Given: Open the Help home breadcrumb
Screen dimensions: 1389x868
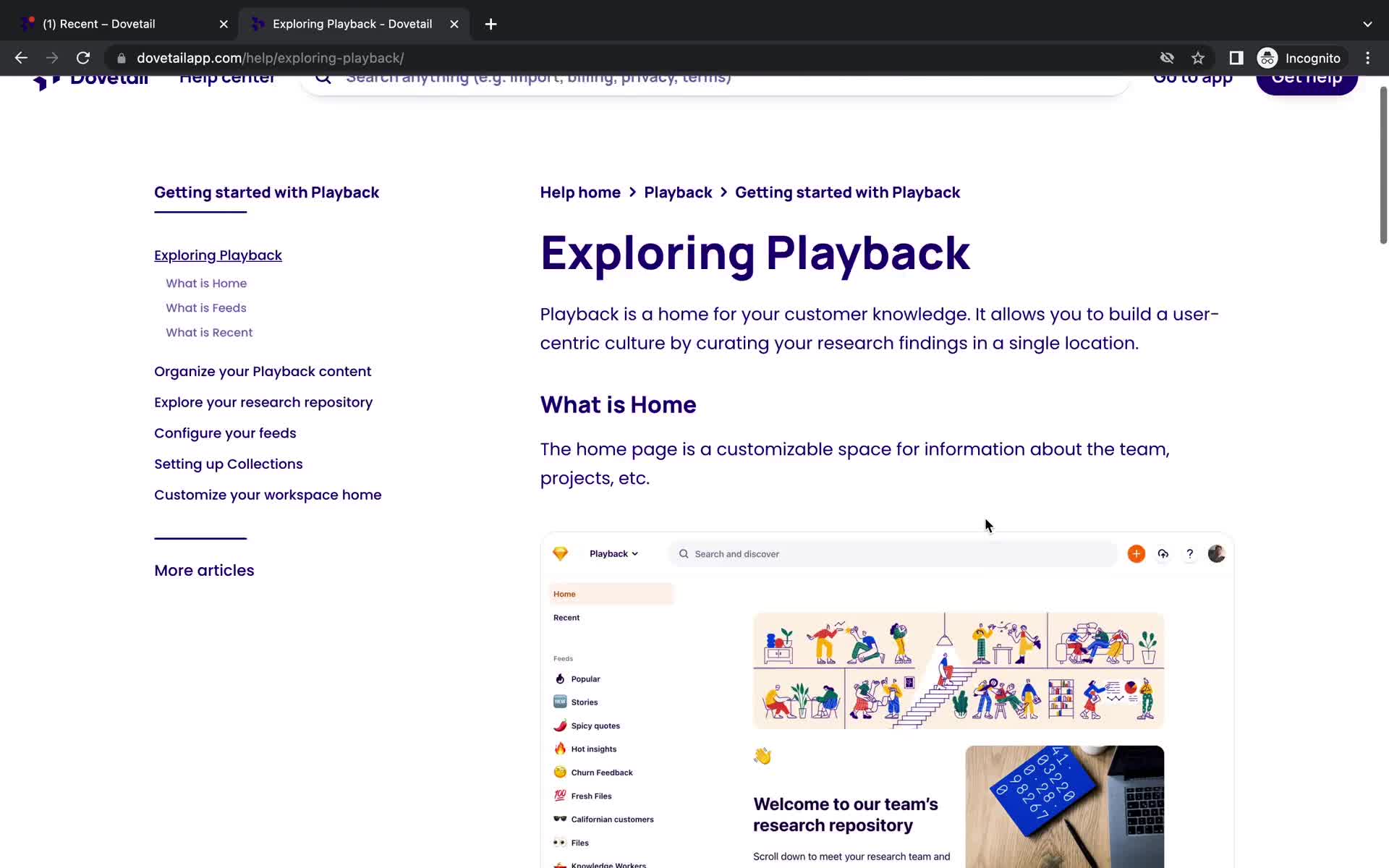Looking at the screenshot, I should (580, 192).
